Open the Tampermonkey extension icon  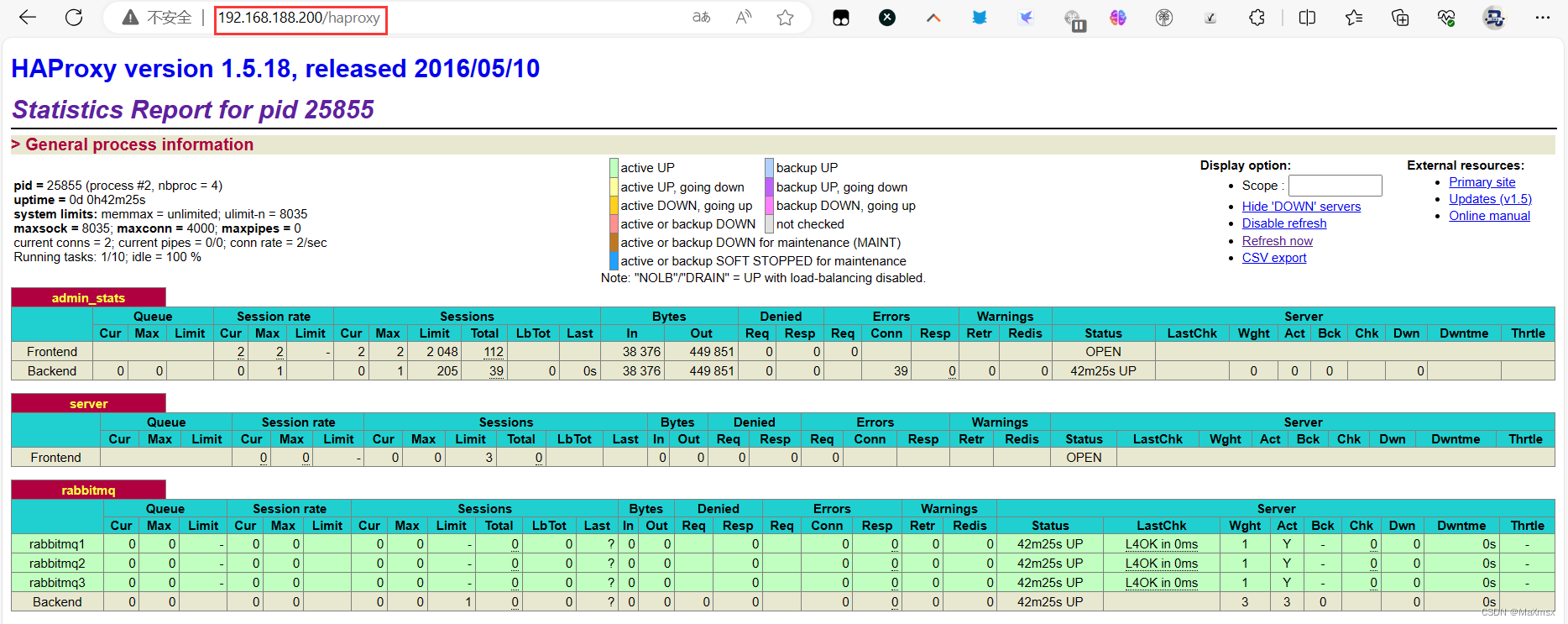[841, 18]
